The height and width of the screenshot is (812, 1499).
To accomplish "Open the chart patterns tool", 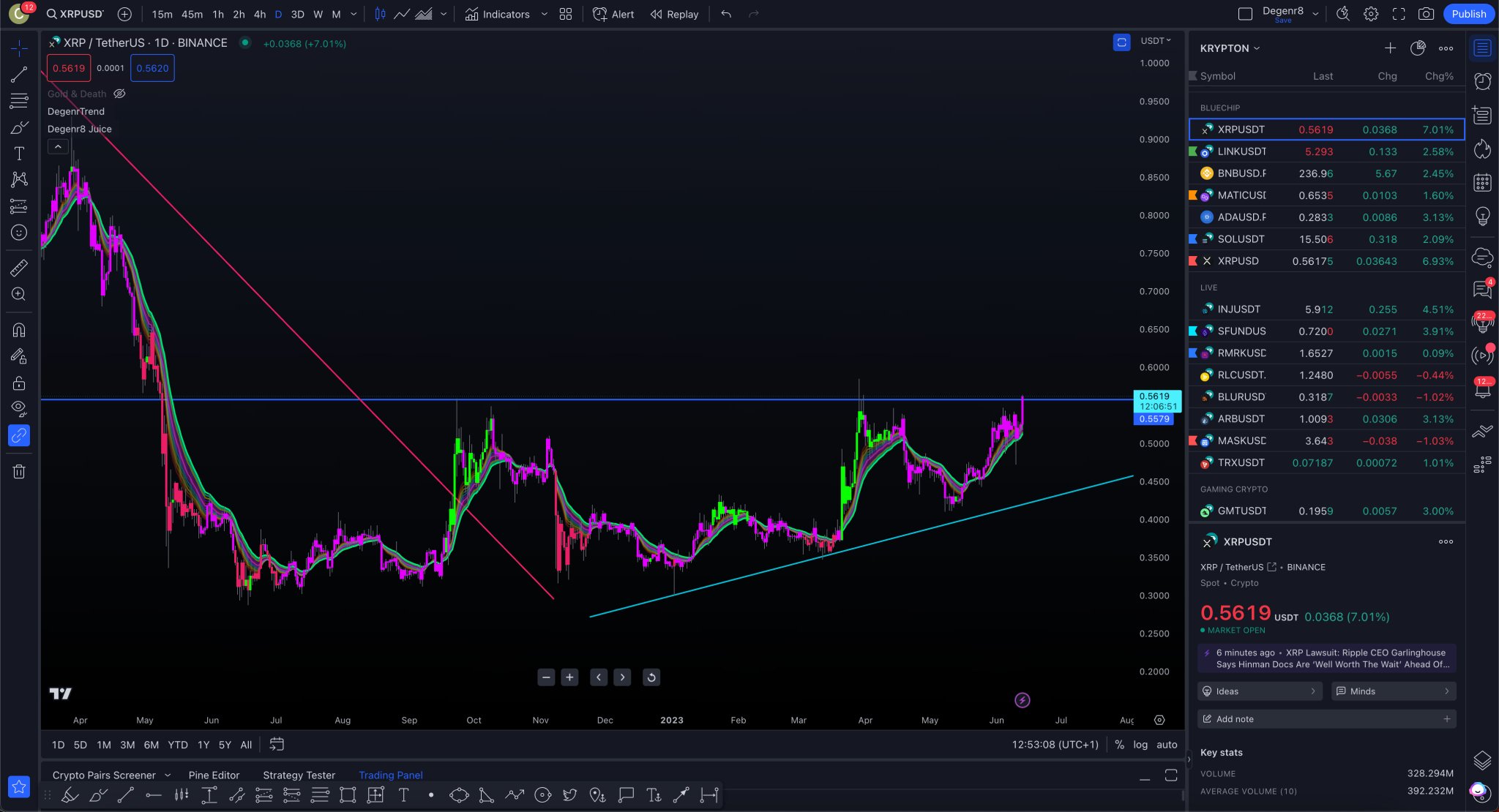I will [x=19, y=179].
